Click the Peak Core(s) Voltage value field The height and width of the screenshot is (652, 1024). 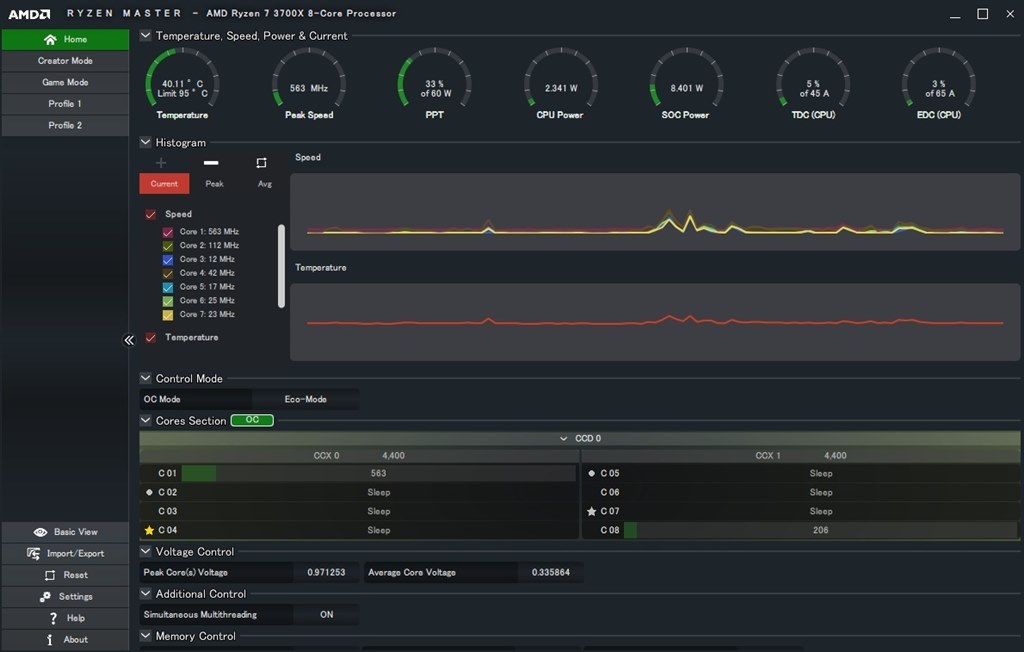point(327,572)
